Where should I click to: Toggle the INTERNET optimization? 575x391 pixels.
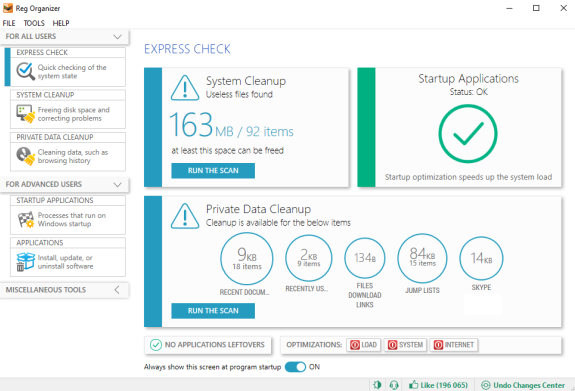coord(454,345)
